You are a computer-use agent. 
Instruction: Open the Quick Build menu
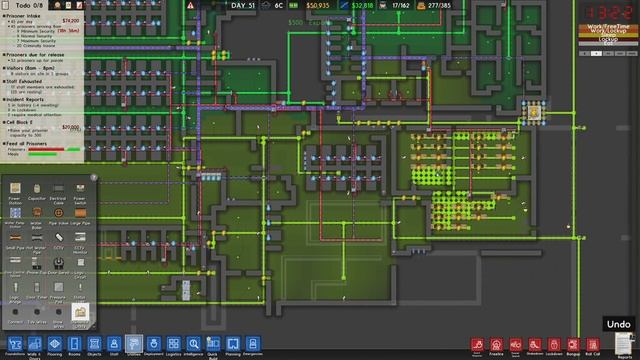coord(213,344)
